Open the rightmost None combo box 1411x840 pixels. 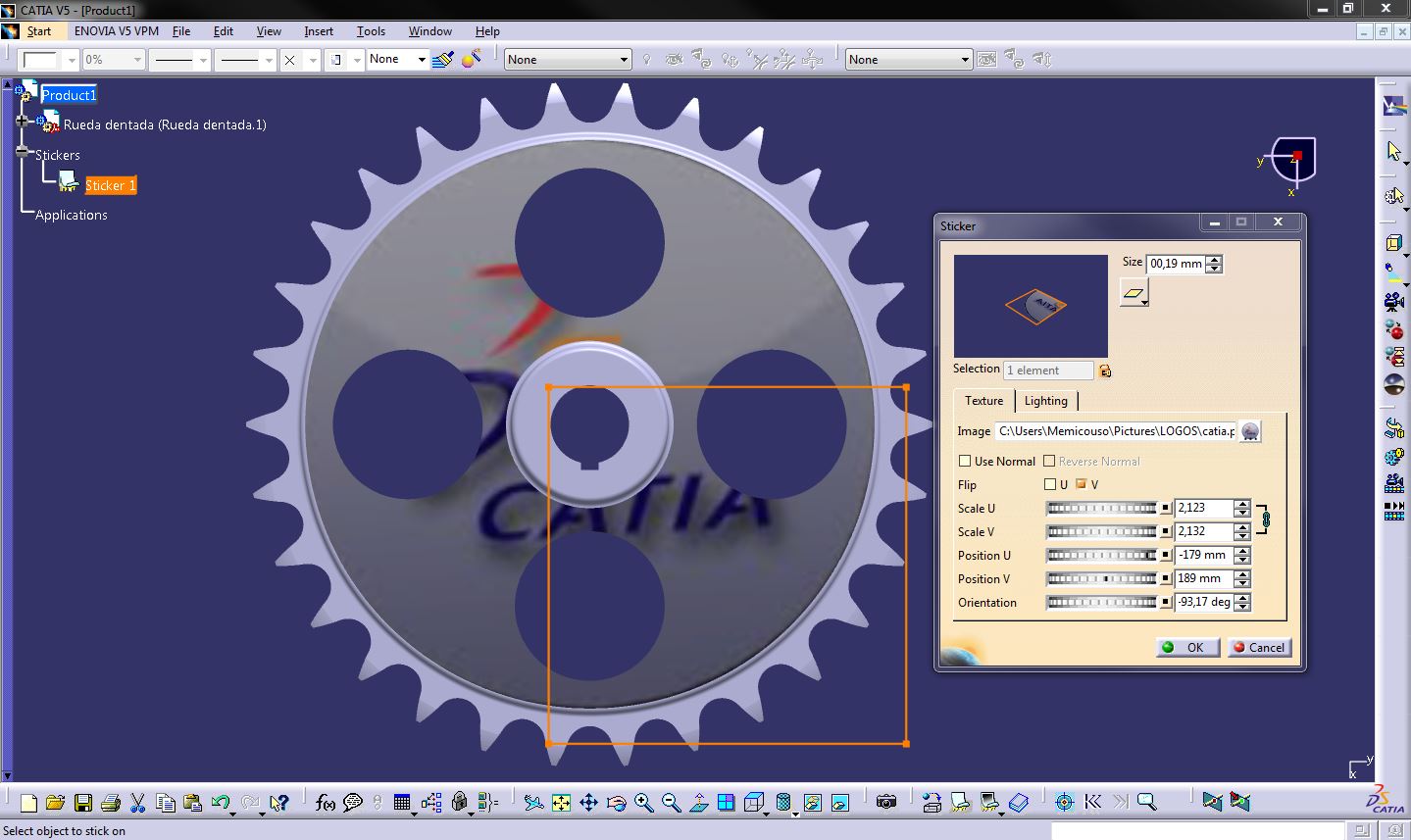pos(909,60)
